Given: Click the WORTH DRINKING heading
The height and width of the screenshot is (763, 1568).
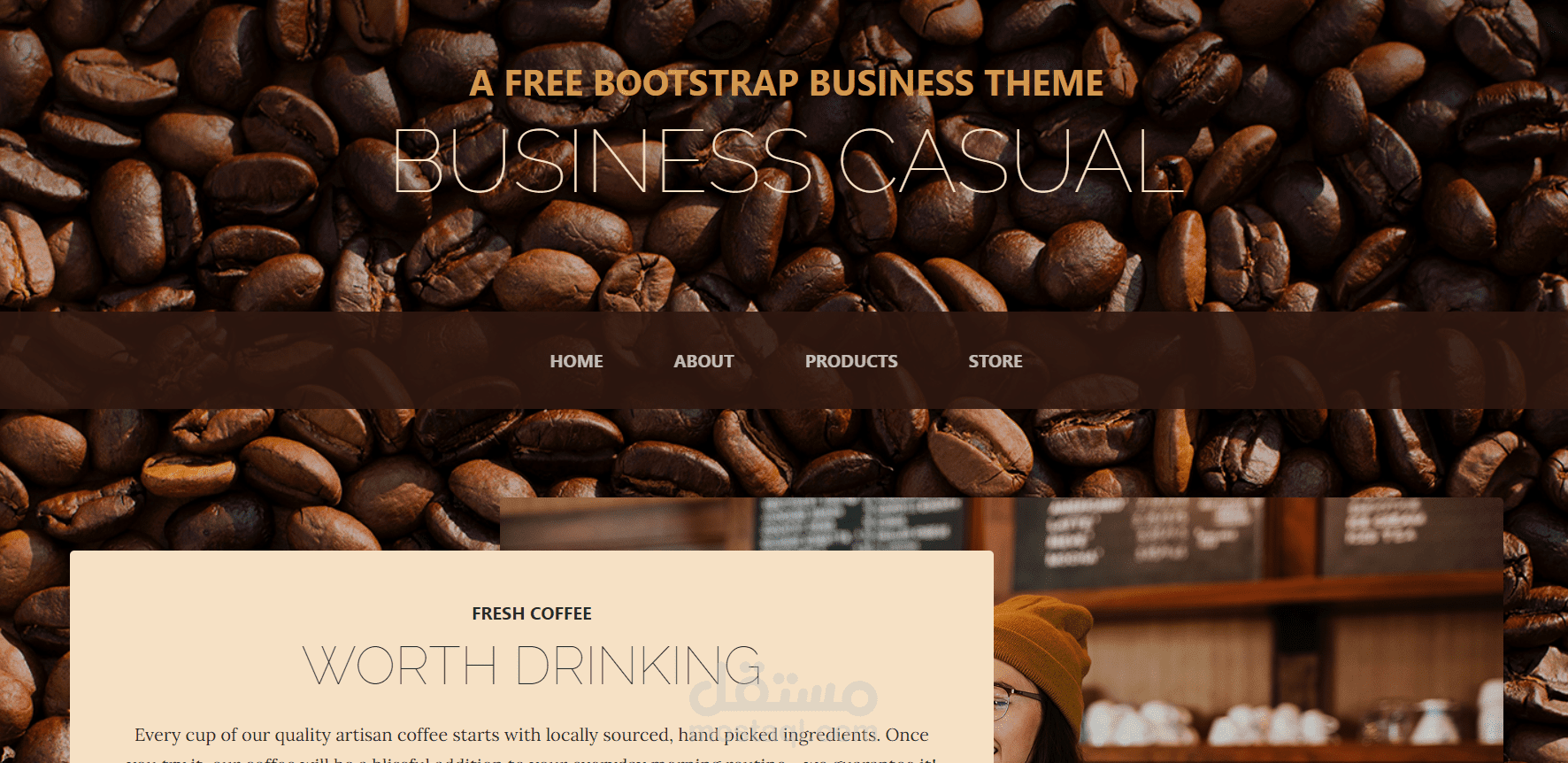Looking at the screenshot, I should 532,666.
